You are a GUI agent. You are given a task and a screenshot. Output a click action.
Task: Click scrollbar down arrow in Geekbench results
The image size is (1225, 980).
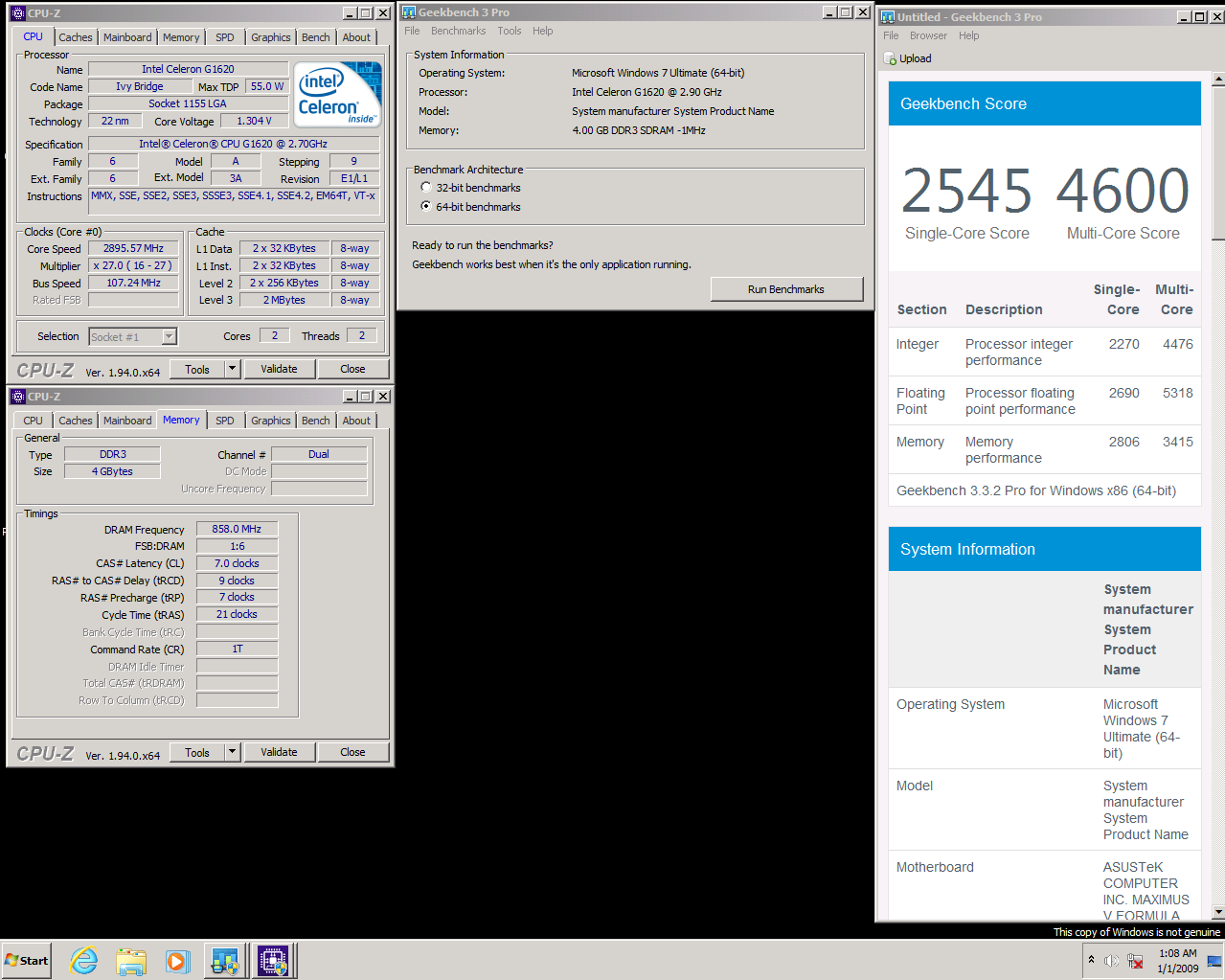(1218, 912)
